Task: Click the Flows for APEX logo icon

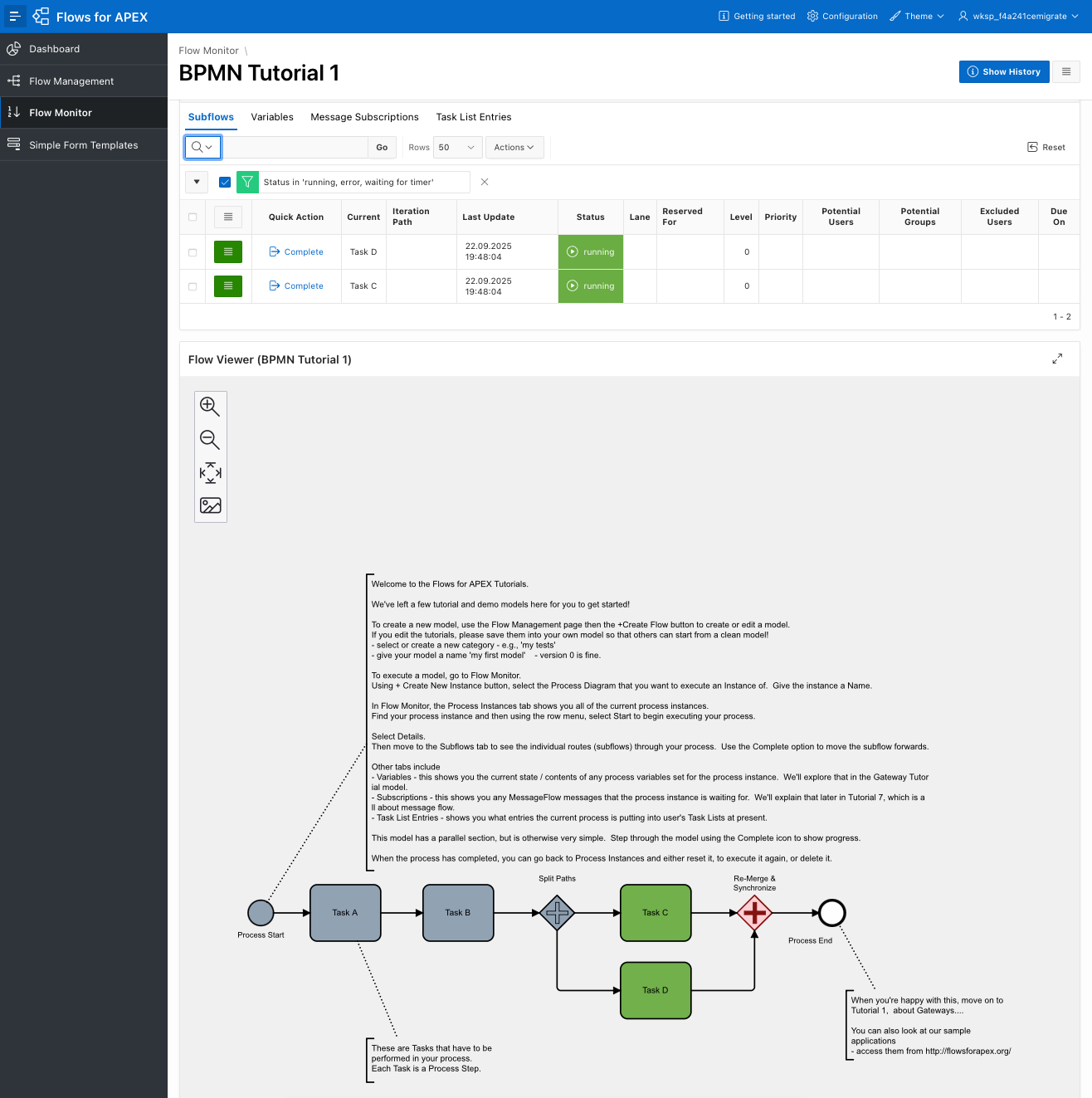Action: click(x=41, y=17)
